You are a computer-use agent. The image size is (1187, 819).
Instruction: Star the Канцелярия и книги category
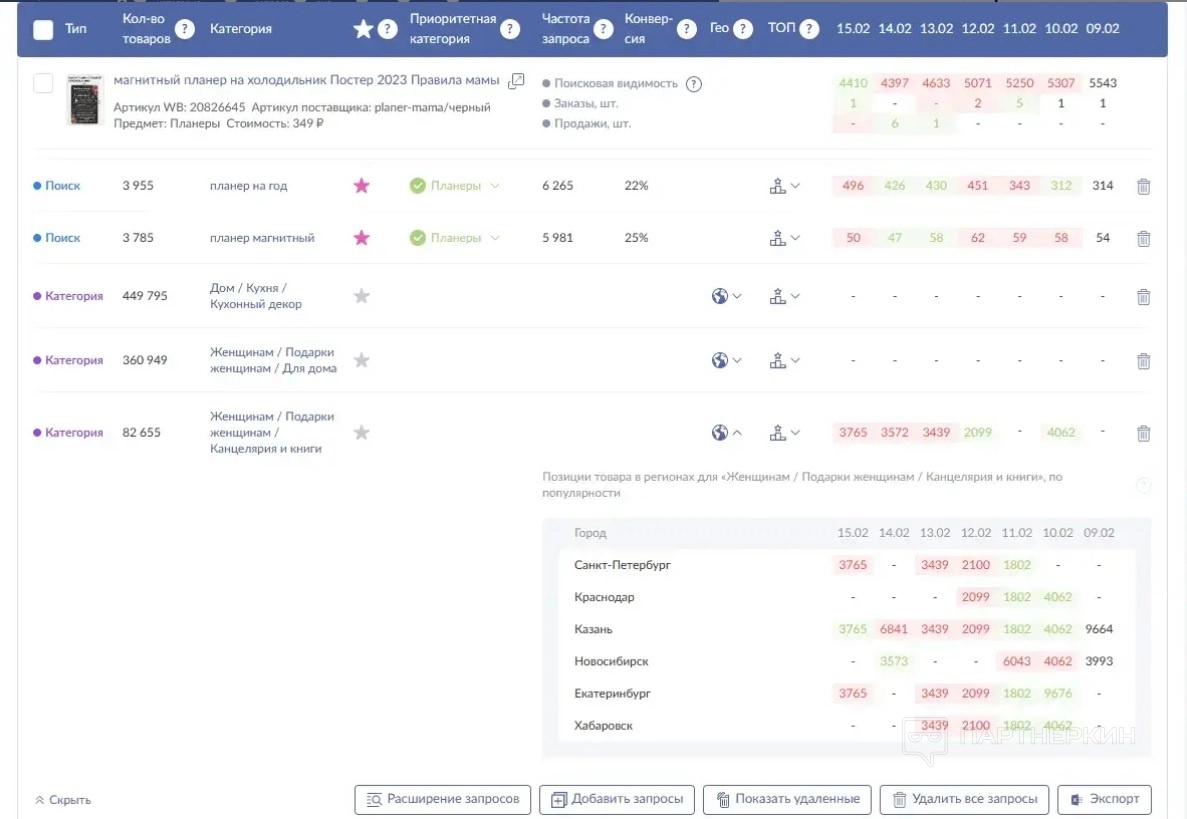coord(362,433)
